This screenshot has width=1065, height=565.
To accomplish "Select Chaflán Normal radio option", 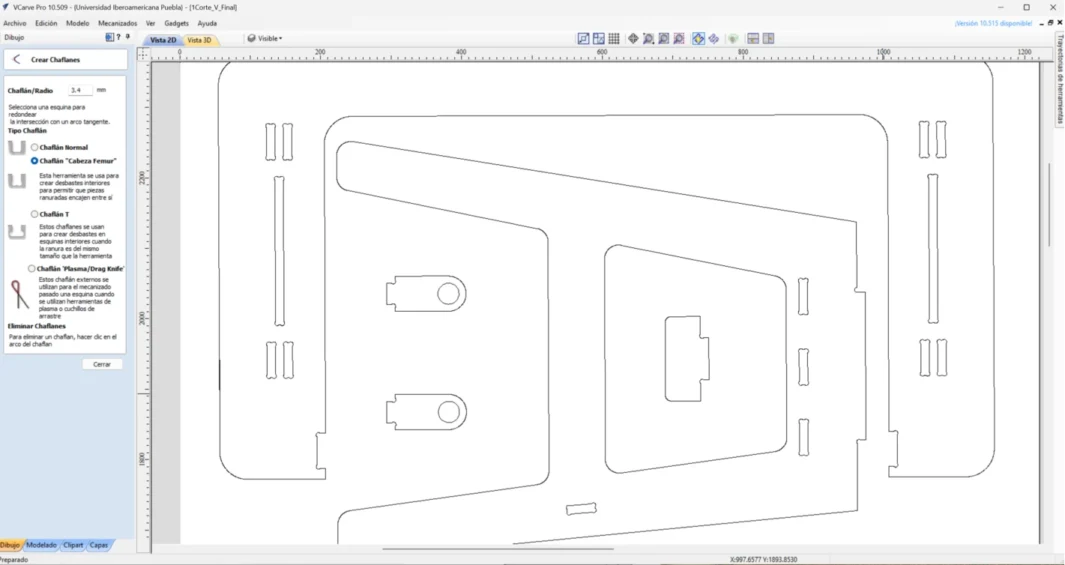I will coord(35,147).
